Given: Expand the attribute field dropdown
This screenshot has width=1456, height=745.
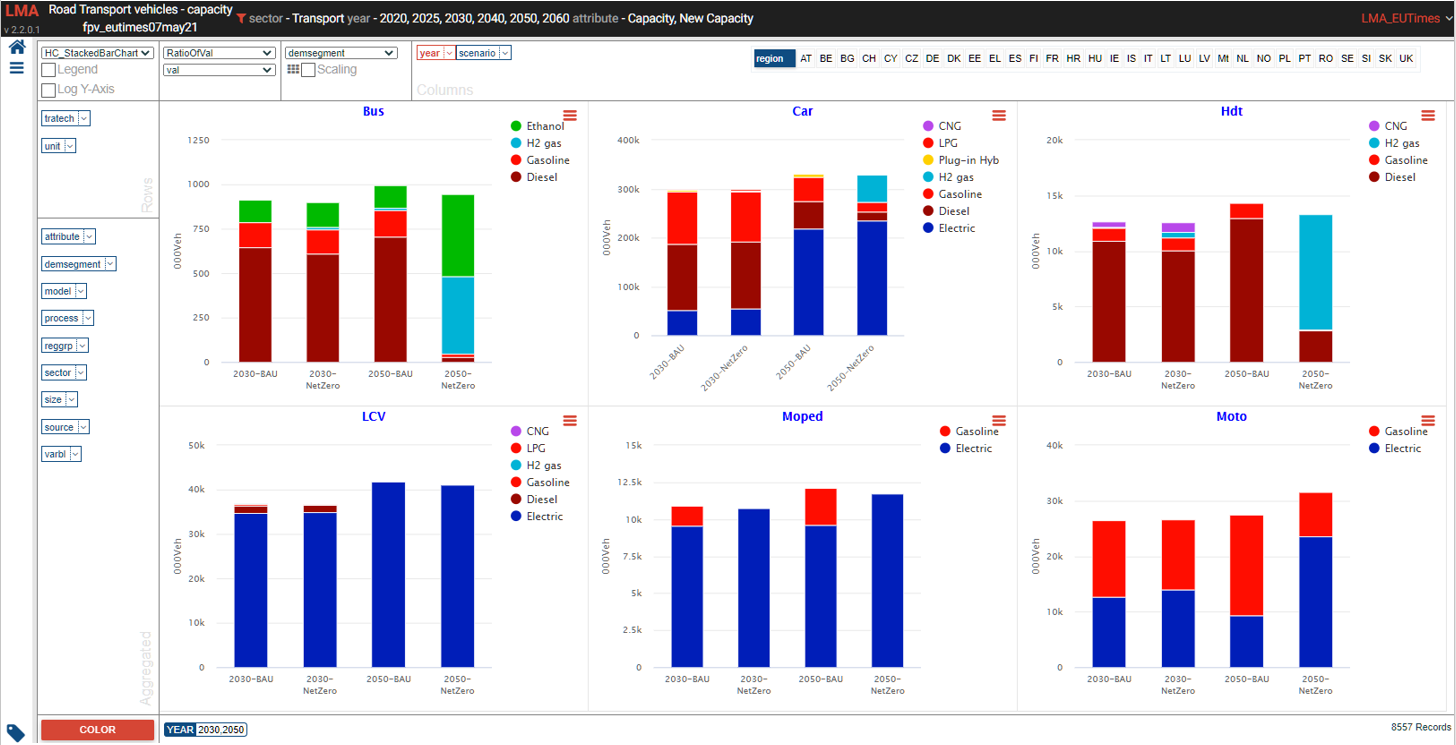Looking at the screenshot, I should (89, 236).
